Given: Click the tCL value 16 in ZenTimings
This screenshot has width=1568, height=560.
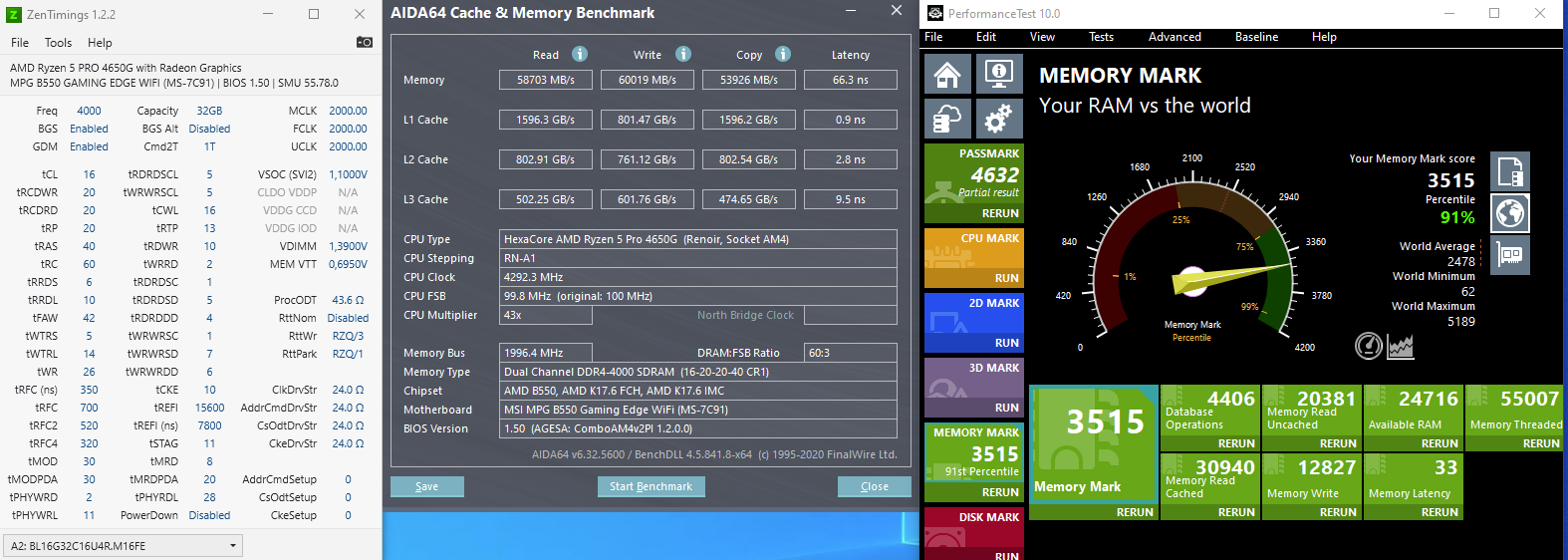Looking at the screenshot, I should tap(89, 174).
